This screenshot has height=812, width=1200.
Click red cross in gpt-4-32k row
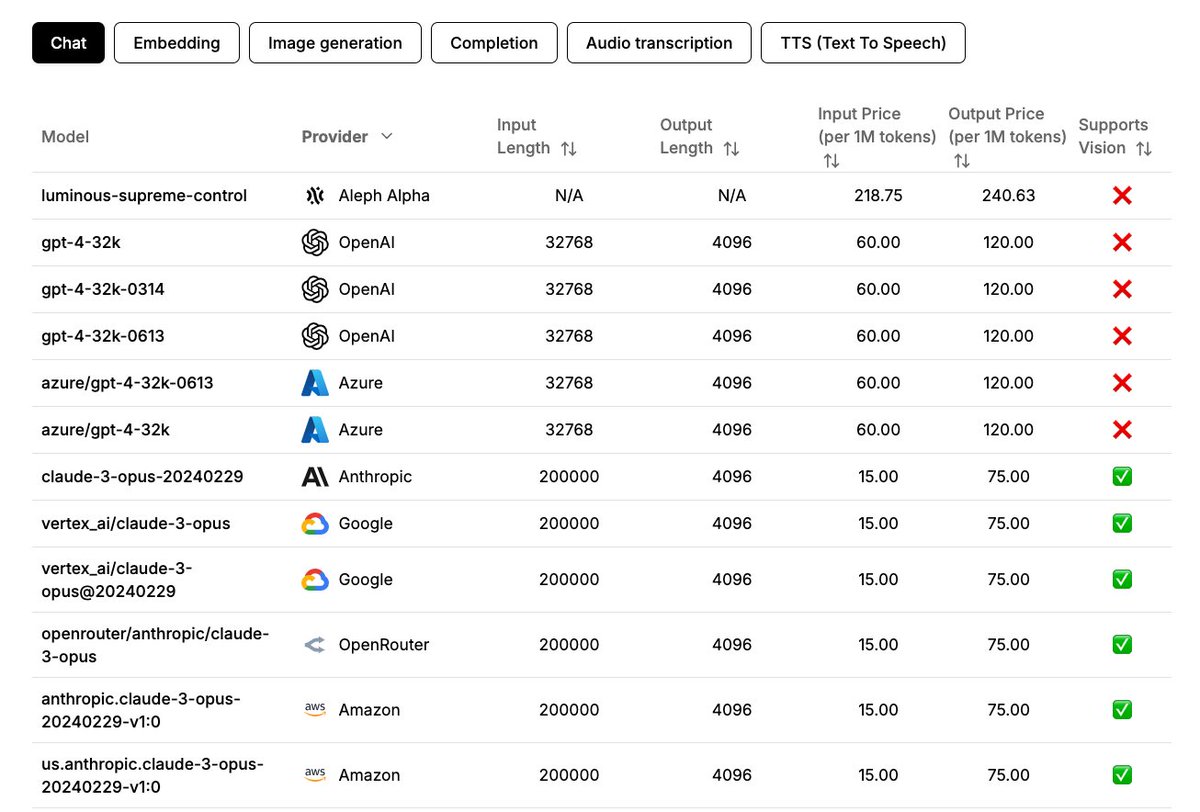pos(1122,243)
